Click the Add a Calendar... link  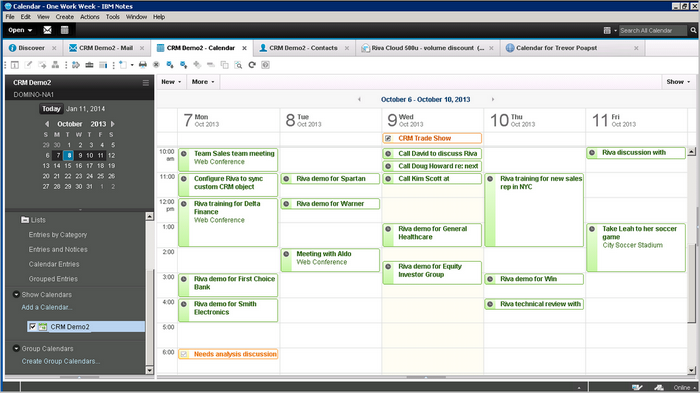(x=47, y=307)
